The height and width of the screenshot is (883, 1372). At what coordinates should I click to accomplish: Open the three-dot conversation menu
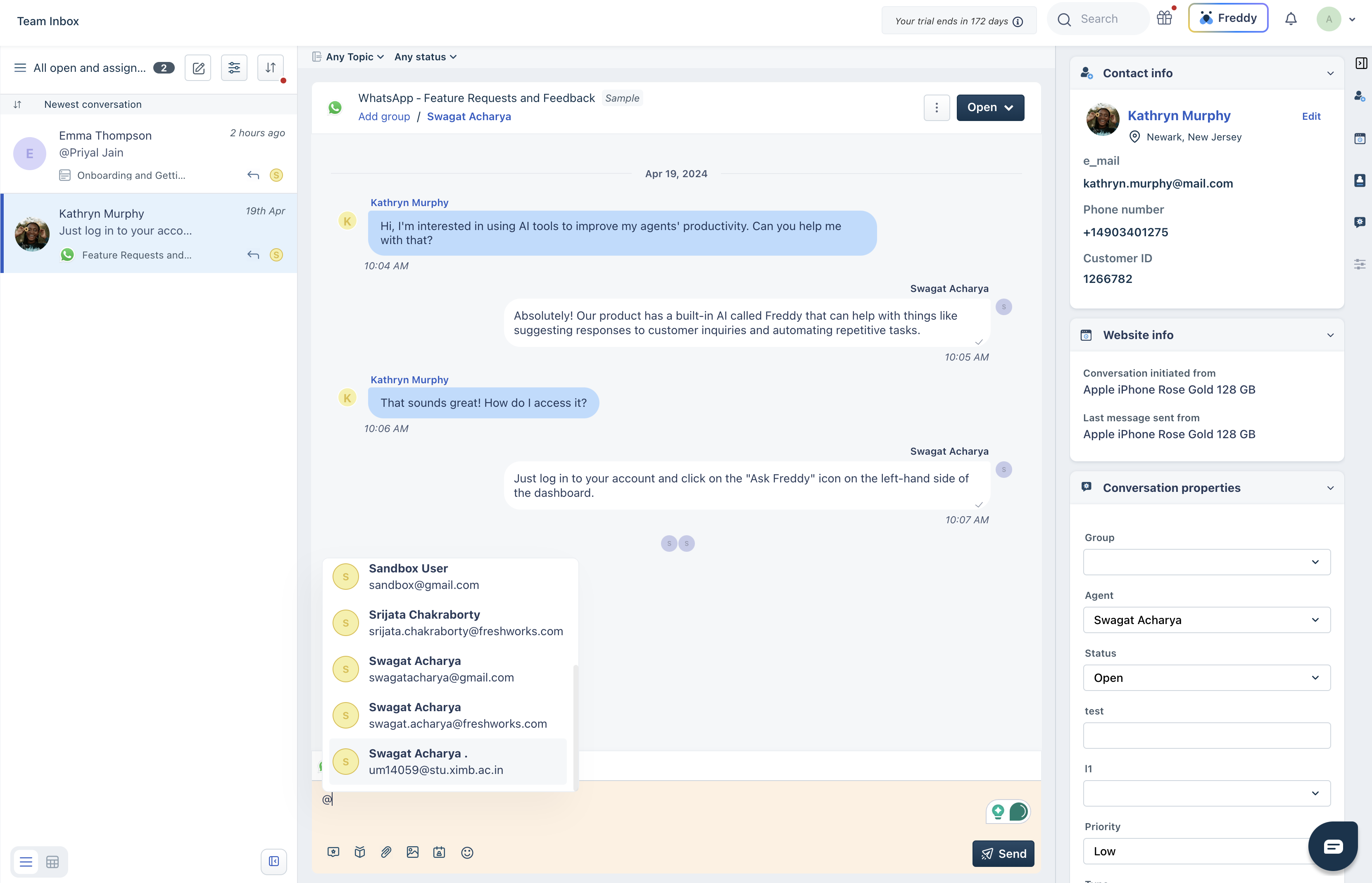[937, 108]
